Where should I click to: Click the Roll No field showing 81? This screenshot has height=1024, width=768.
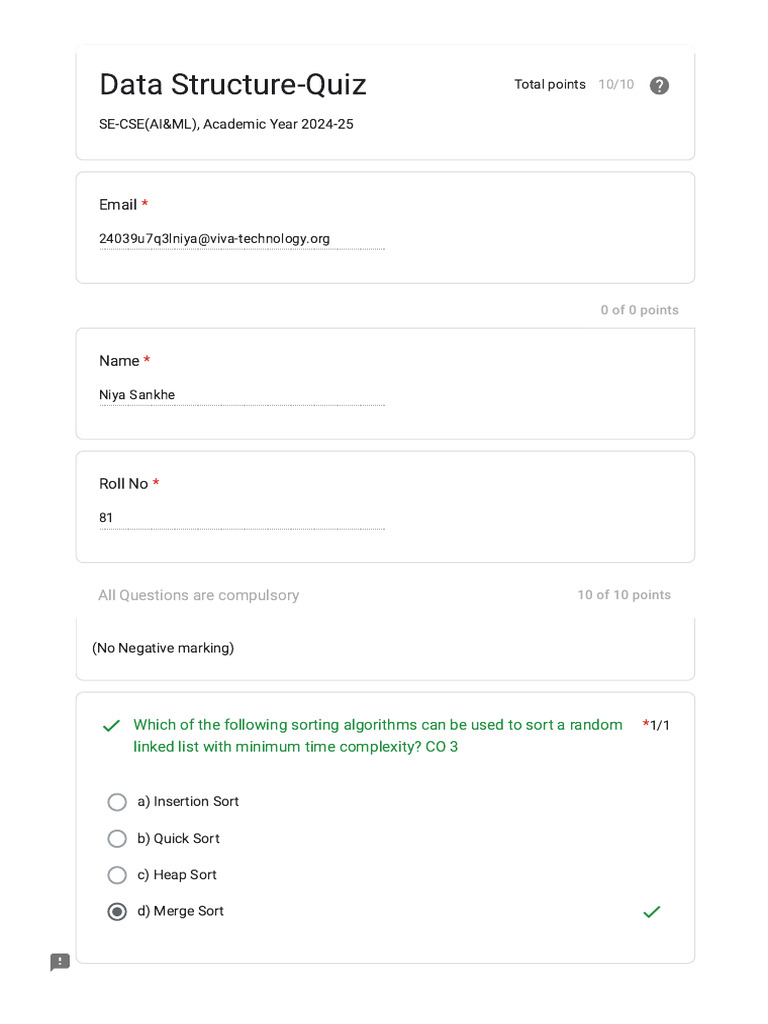(x=241, y=518)
